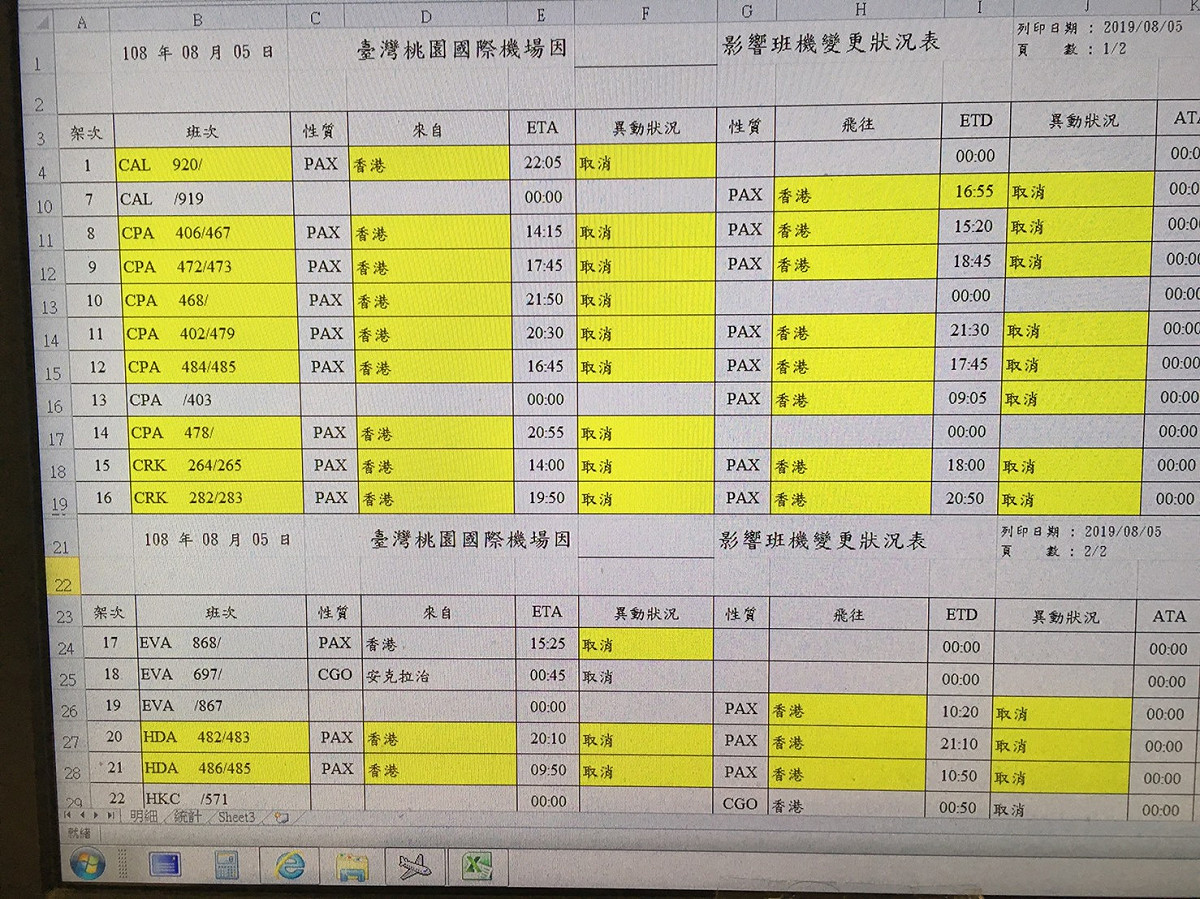Select cell with flight HDA 486/485
This screenshot has width=1200, height=899.
[x=224, y=769]
